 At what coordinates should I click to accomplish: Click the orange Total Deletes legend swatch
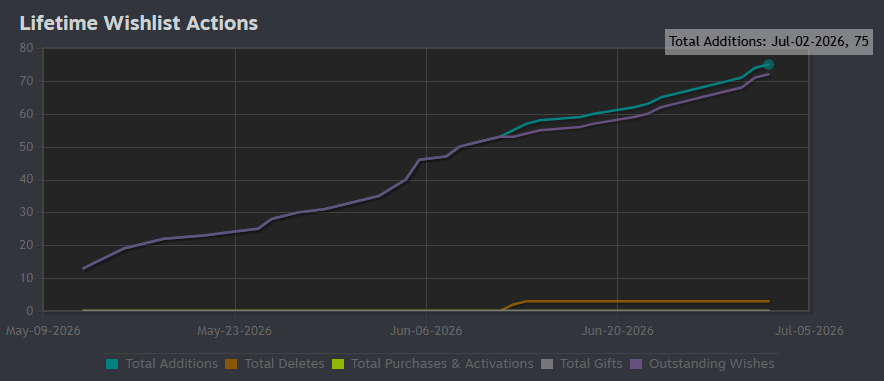click(x=231, y=364)
